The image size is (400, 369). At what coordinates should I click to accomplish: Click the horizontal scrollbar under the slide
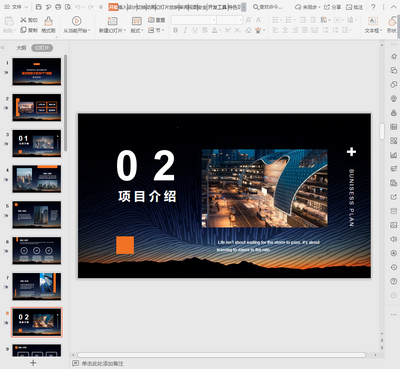click(x=221, y=355)
